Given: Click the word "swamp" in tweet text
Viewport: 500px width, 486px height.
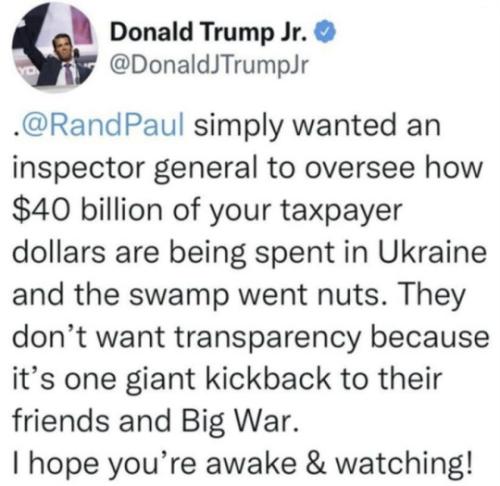Looking at the screenshot, I should click(179, 296).
